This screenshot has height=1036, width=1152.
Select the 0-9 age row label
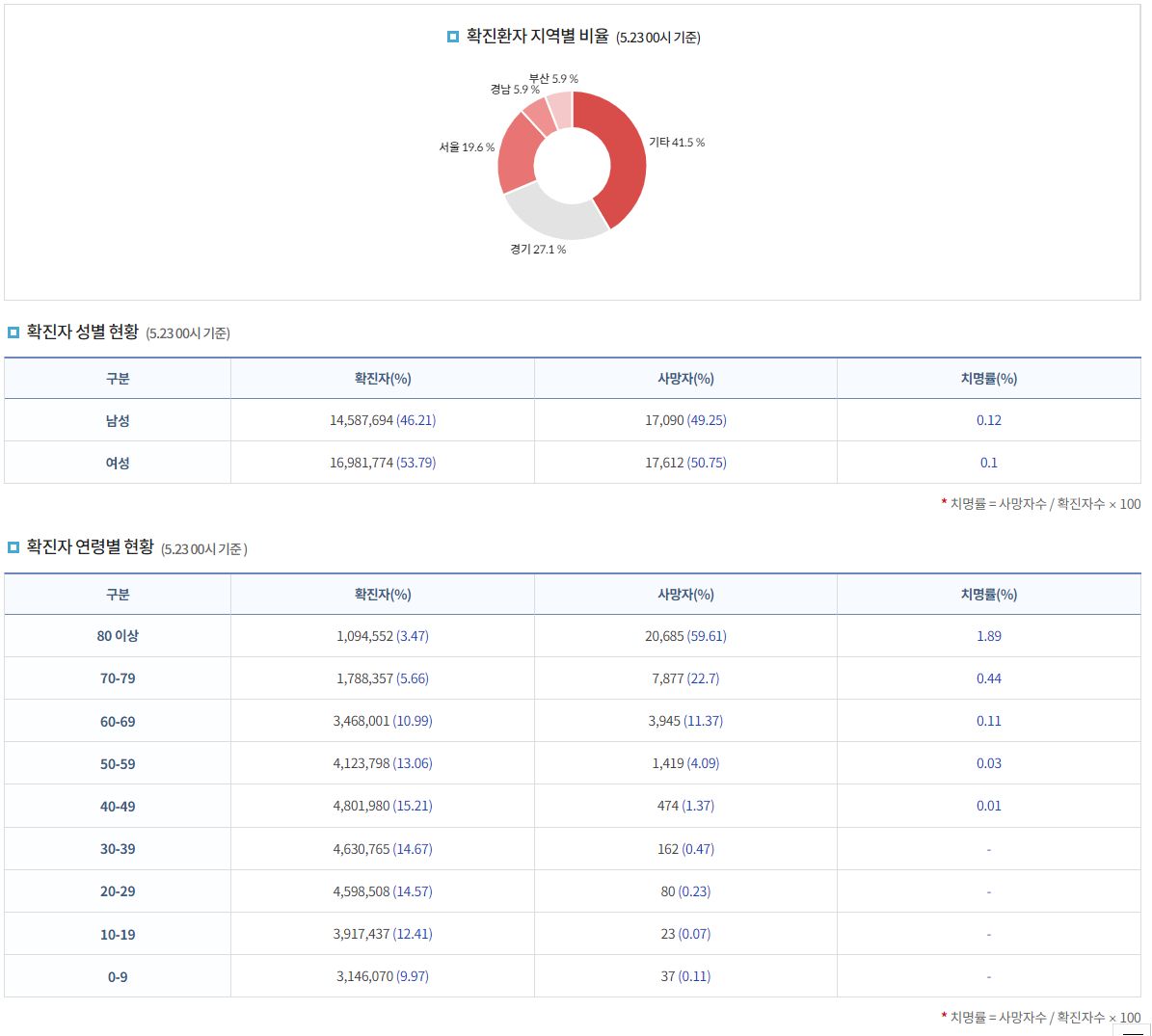click(118, 977)
